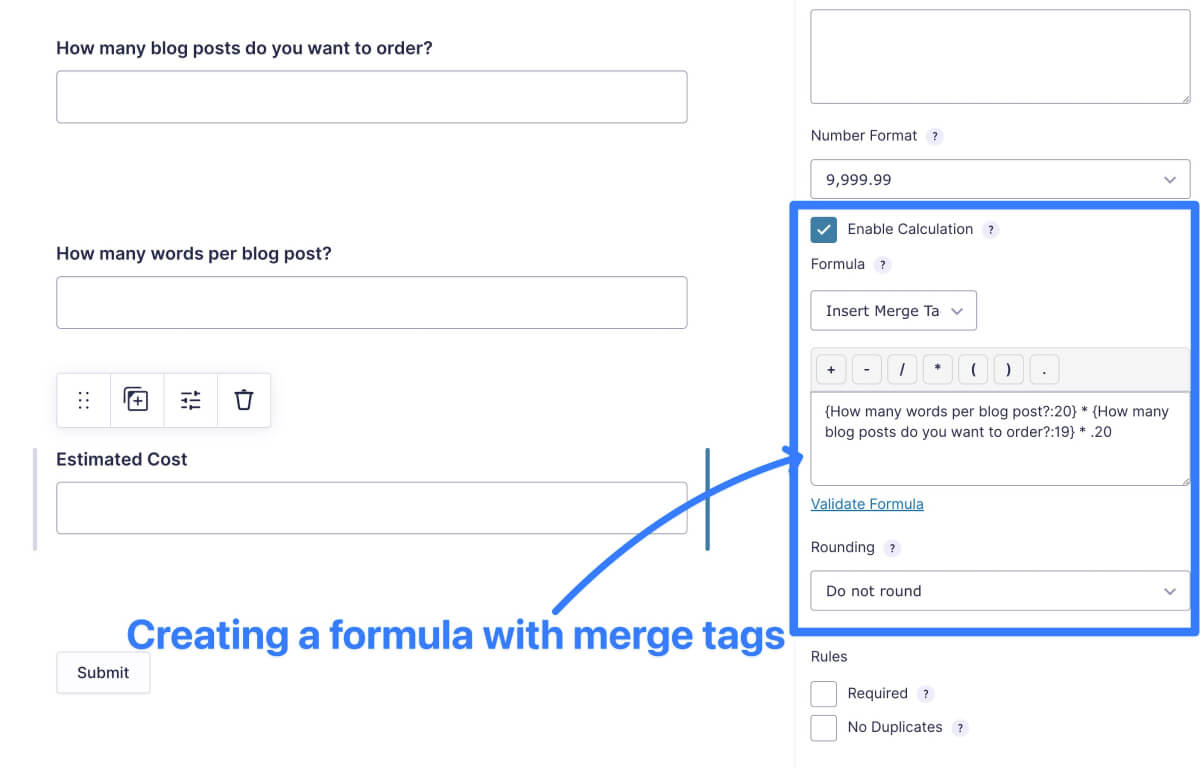Open help tooltip next to Number Format

point(934,136)
